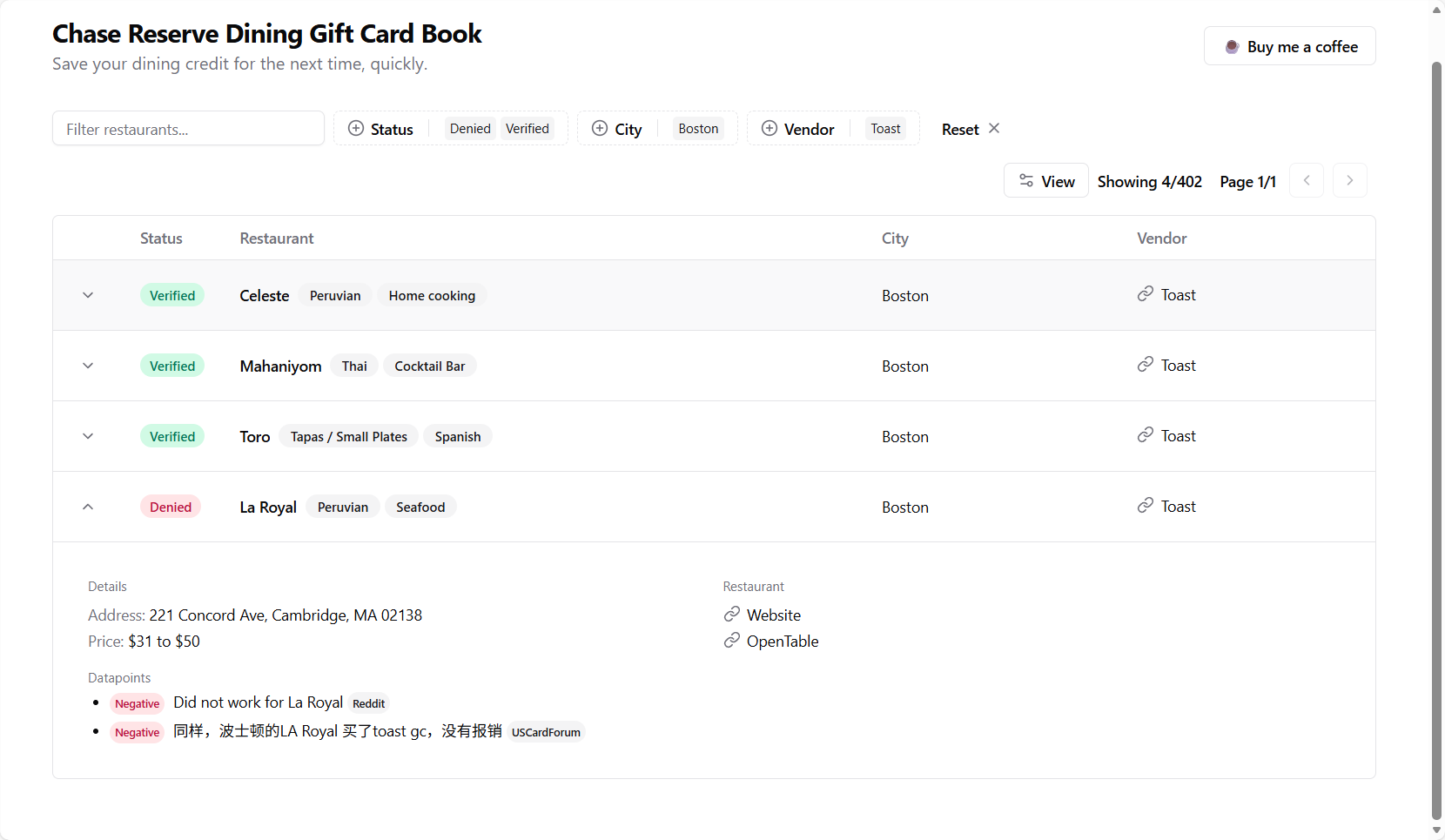This screenshot has height=840, width=1445.
Task: Click the link icon next to Celeste's Toast vendor
Action: click(1146, 294)
